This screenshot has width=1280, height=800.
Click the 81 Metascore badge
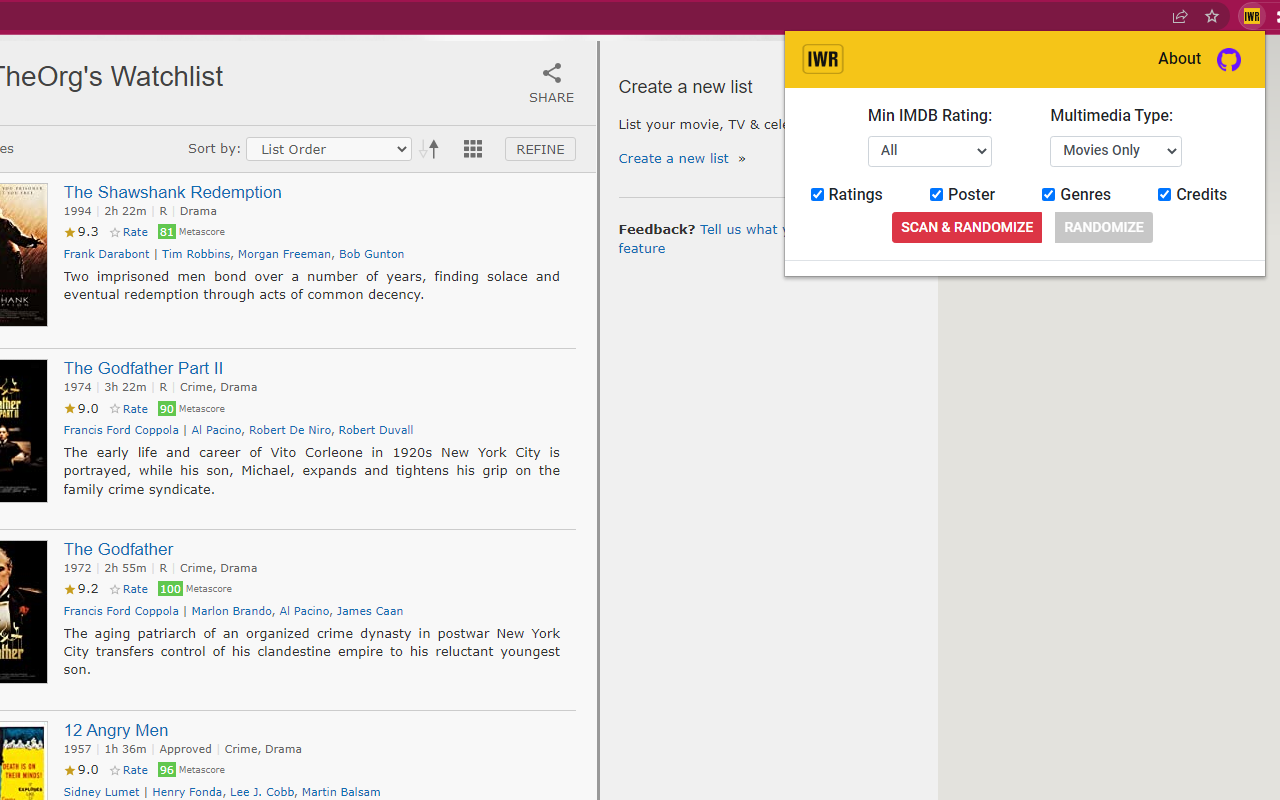[x=167, y=232]
